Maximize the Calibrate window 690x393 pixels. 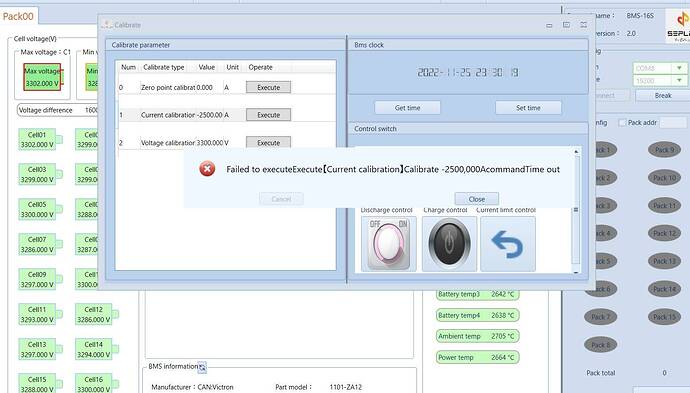pos(566,25)
